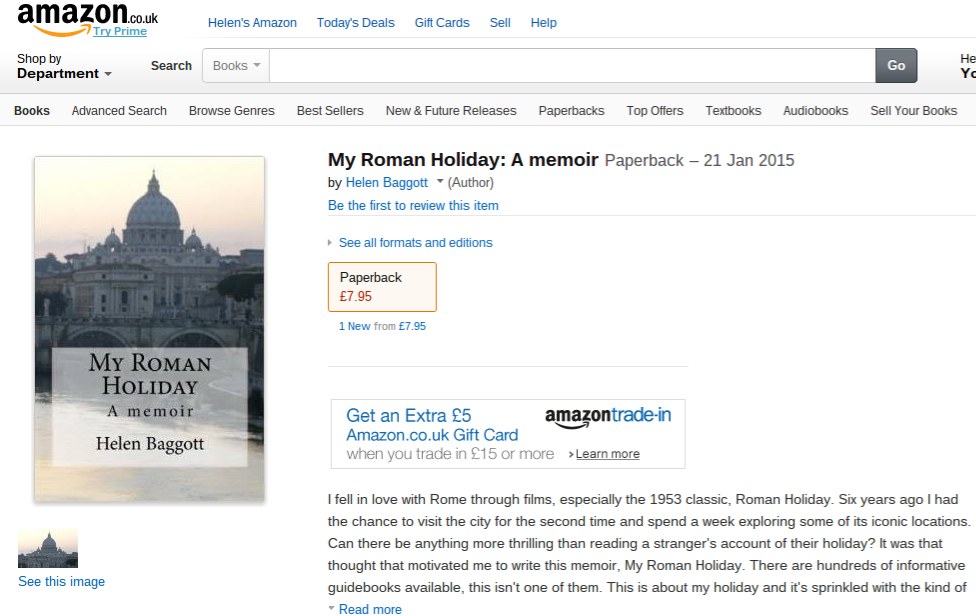
Task: Open the Books search category dropdown
Action: click(x=236, y=66)
